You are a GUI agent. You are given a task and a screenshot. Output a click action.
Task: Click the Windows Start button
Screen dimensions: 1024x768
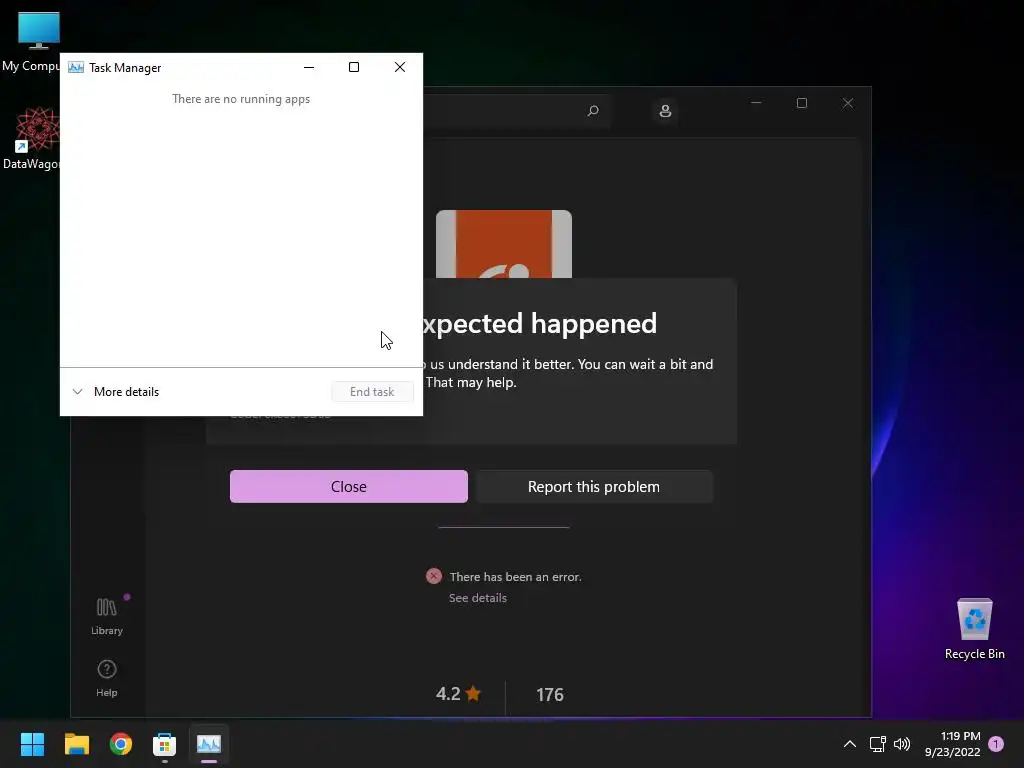(x=32, y=744)
